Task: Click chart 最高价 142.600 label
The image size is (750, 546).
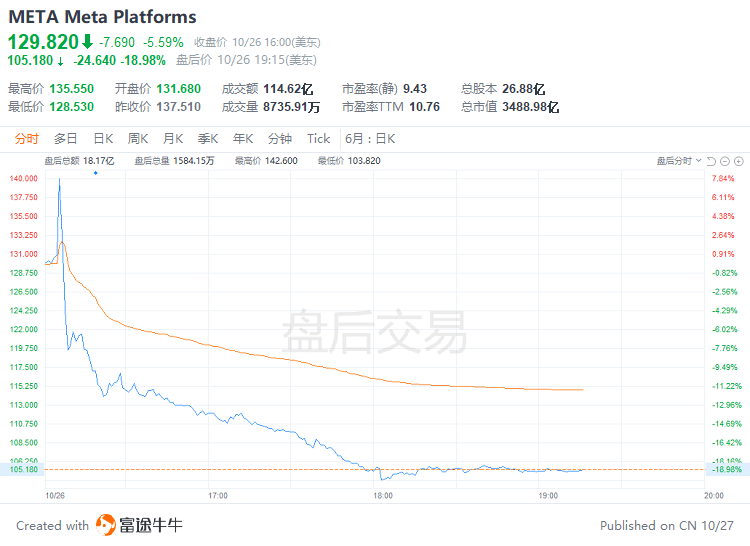Action: 266,161
